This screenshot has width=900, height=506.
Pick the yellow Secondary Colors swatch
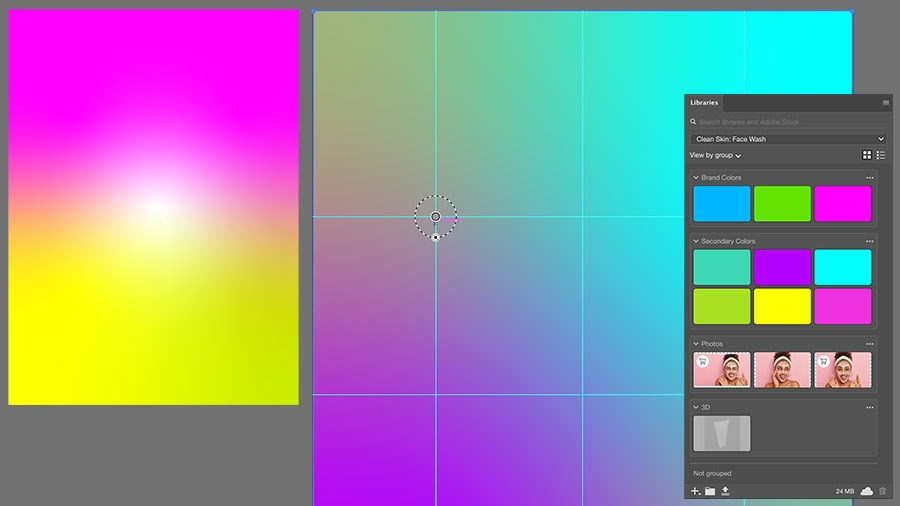[782, 306]
